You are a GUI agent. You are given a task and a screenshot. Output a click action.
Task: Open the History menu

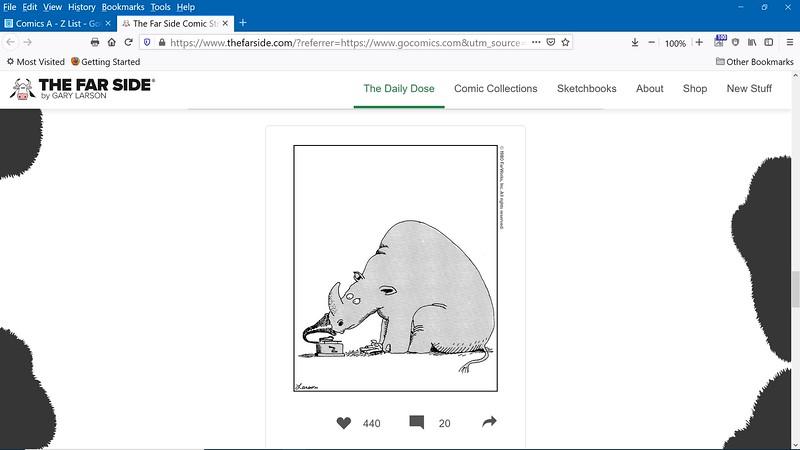click(82, 7)
